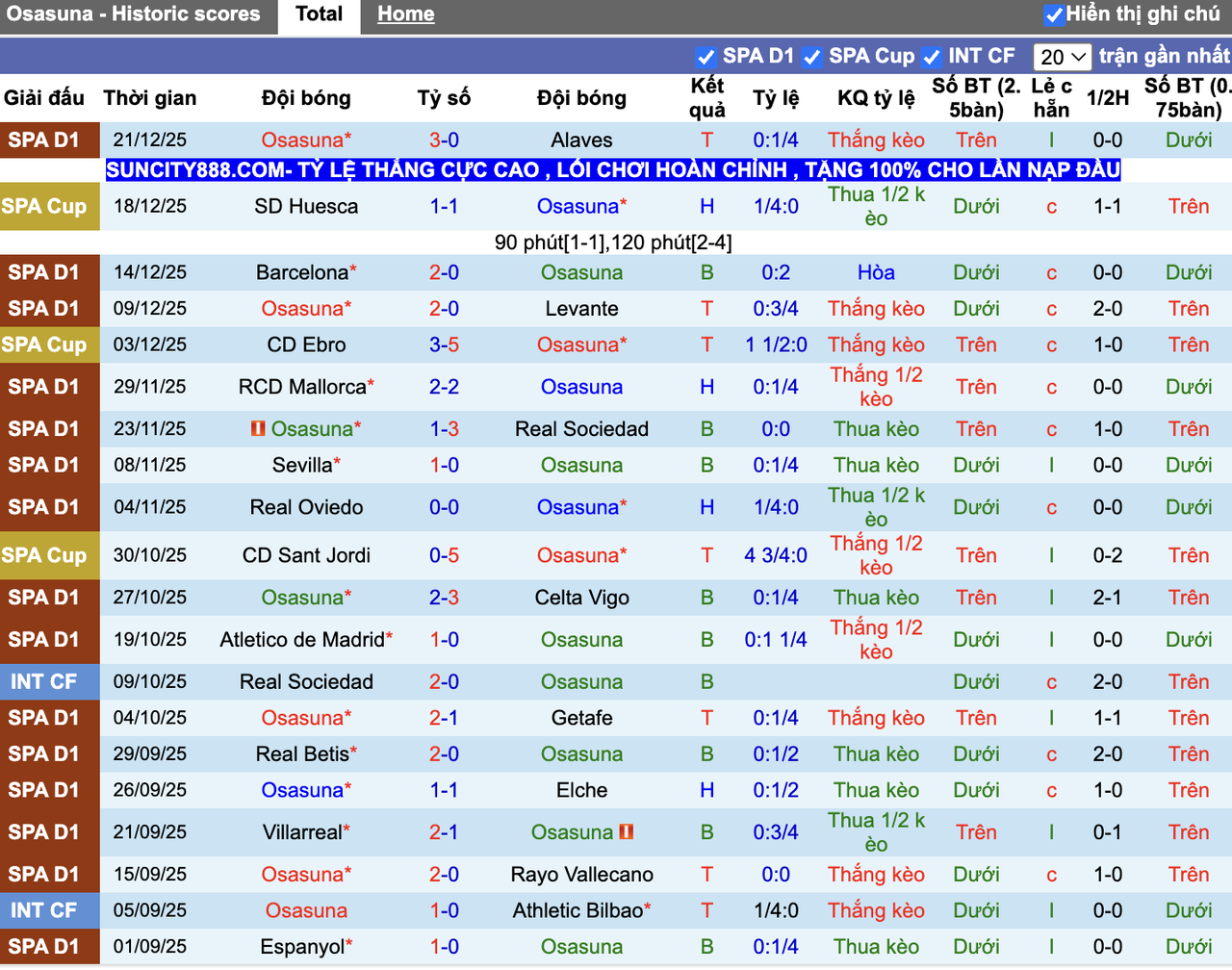
Task: Click the odds 4 3/4:0 value
Action: click(x=776, y=555)
